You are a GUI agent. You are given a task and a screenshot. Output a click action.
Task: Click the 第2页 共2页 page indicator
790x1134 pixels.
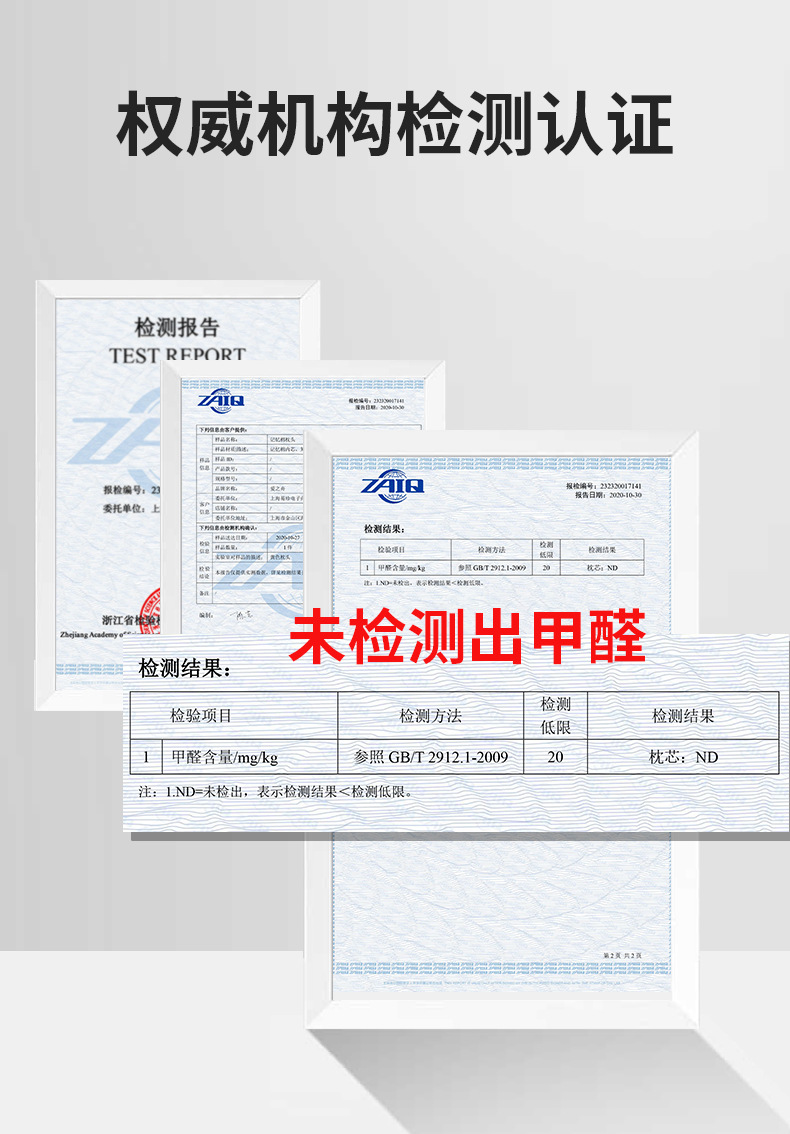(x=623, y=955)
